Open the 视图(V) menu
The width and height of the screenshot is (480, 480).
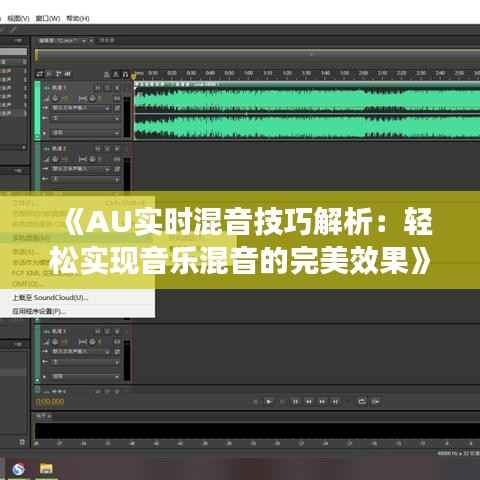click(18, 18)
